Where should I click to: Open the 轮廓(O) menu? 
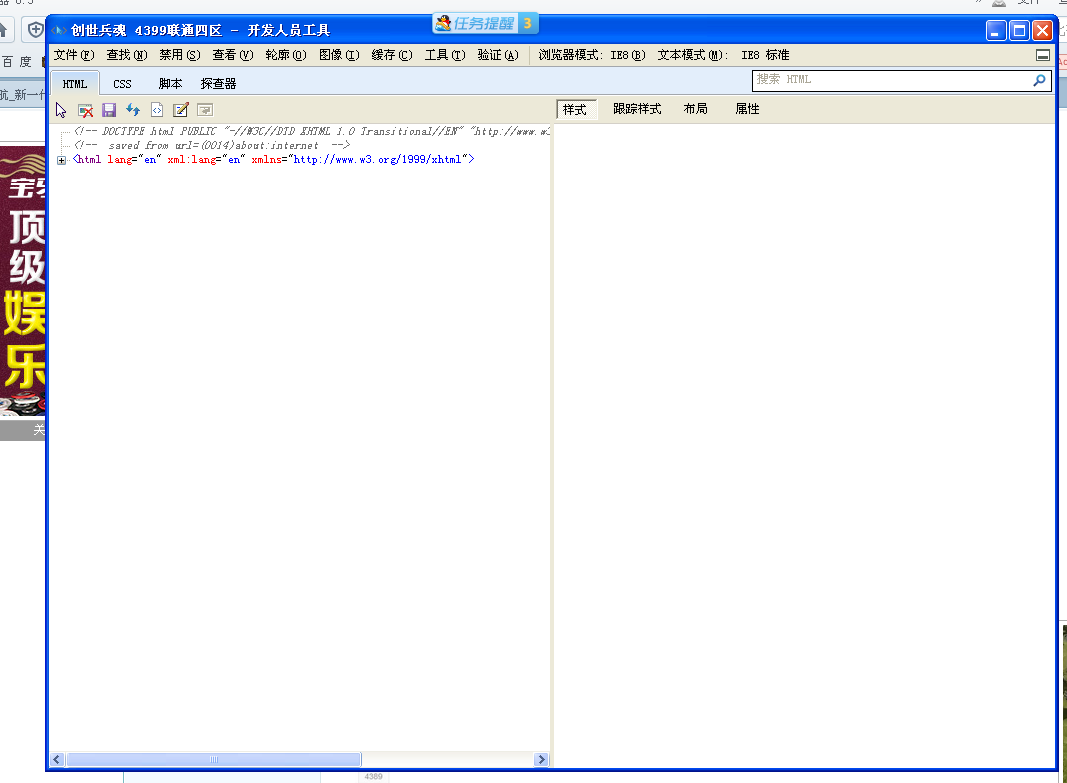(x=286, y=55)
